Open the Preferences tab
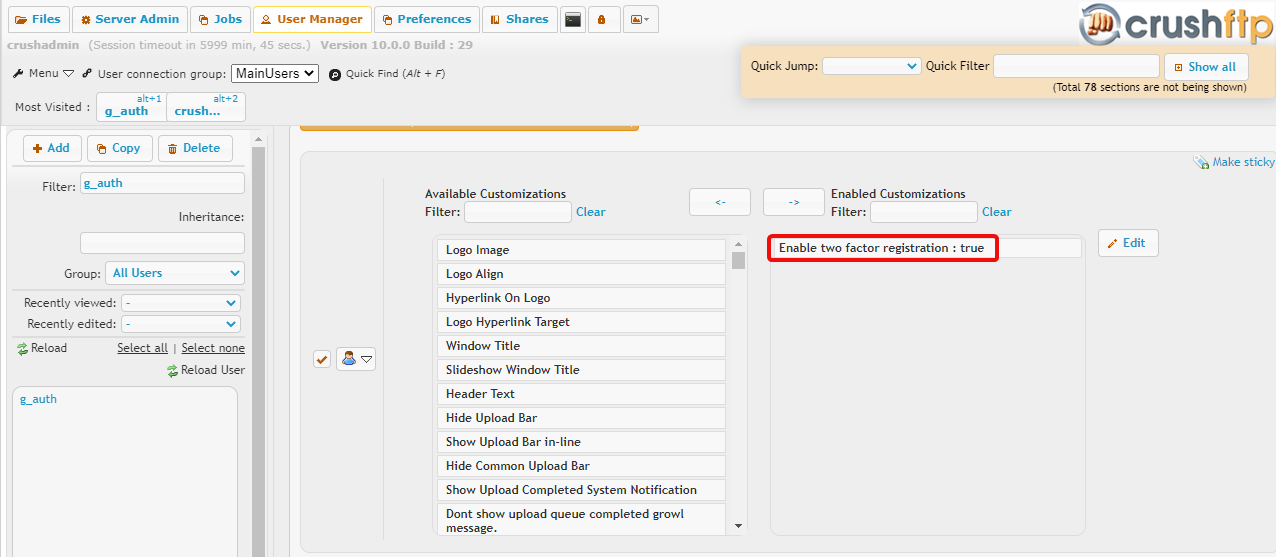Viewport: 1276px width, 557px height. (426, 19)
